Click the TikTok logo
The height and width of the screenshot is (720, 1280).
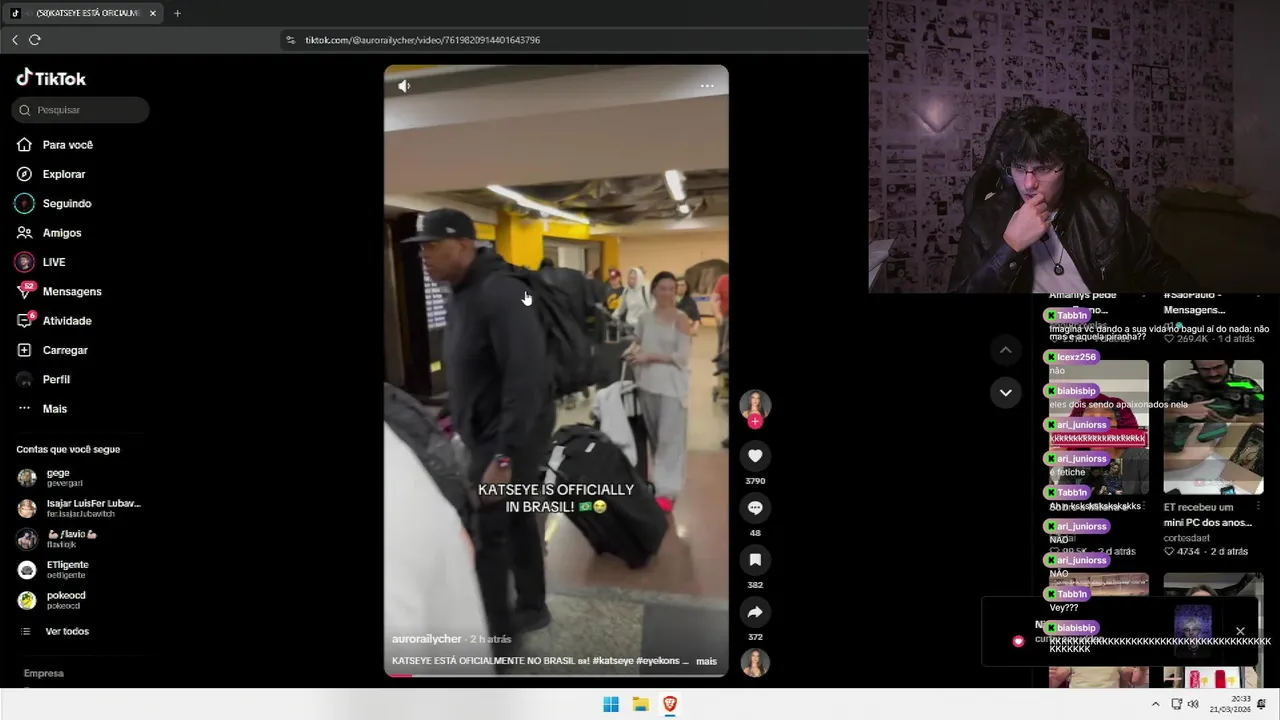(x=51, y=78)
